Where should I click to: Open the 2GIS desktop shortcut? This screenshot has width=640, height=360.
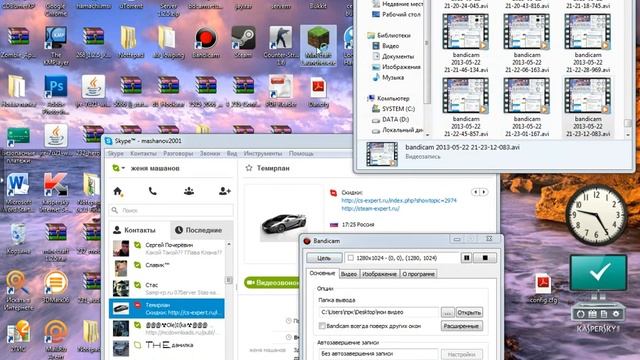[18, 336]
